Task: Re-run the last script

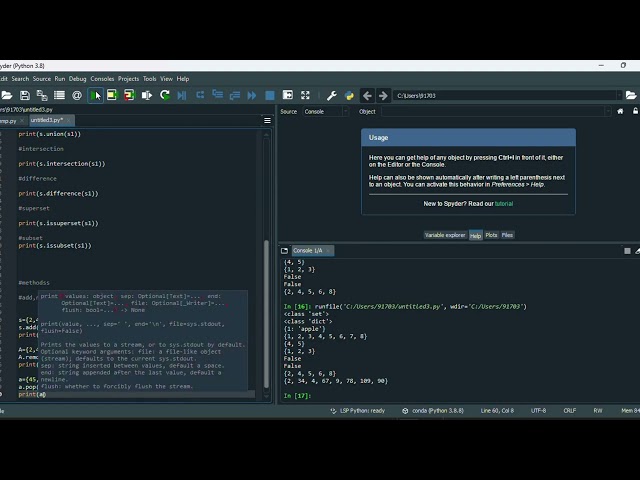Action: tap(165, 96)
